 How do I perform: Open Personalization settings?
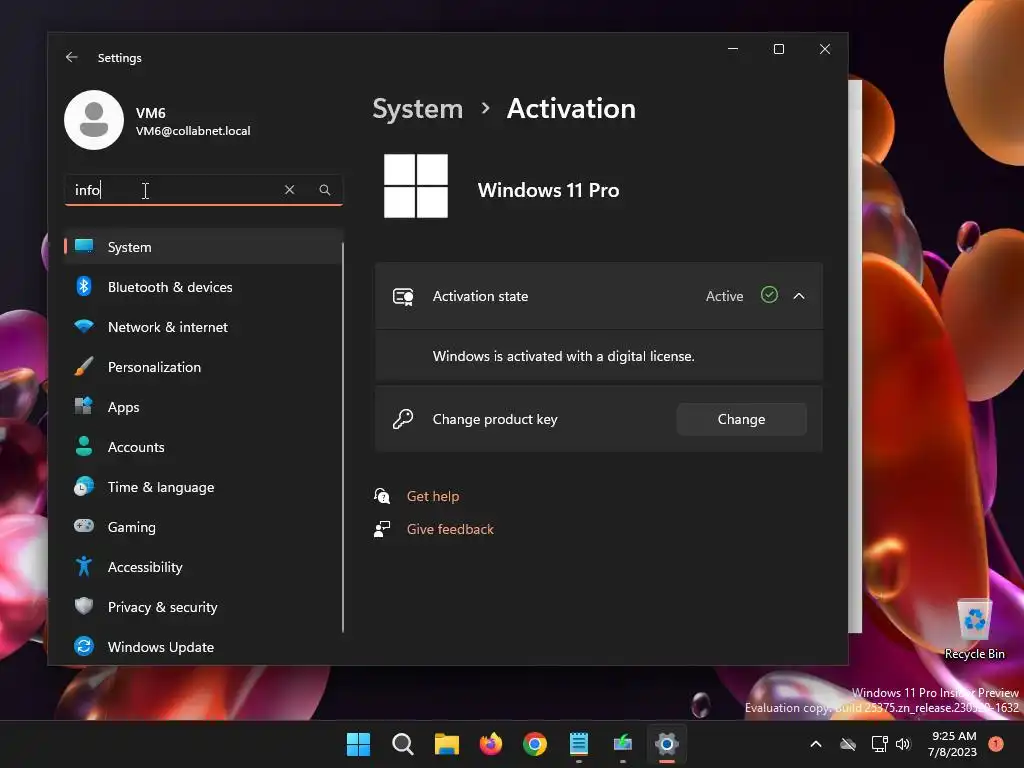[x=203, y=367]
